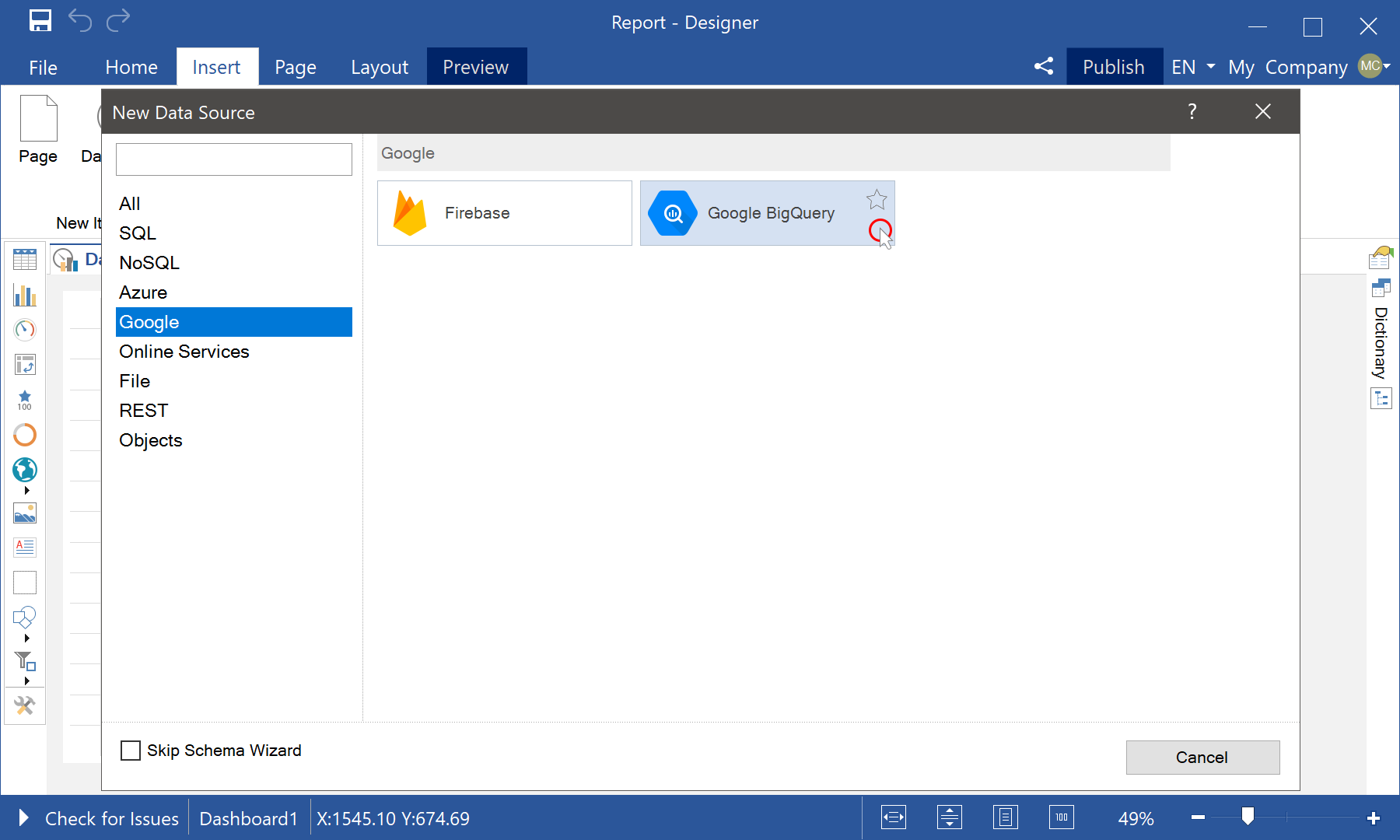Zoom in with the plus button
1400x840 pixels.
pyautogui.click(x=1374, y=817)
